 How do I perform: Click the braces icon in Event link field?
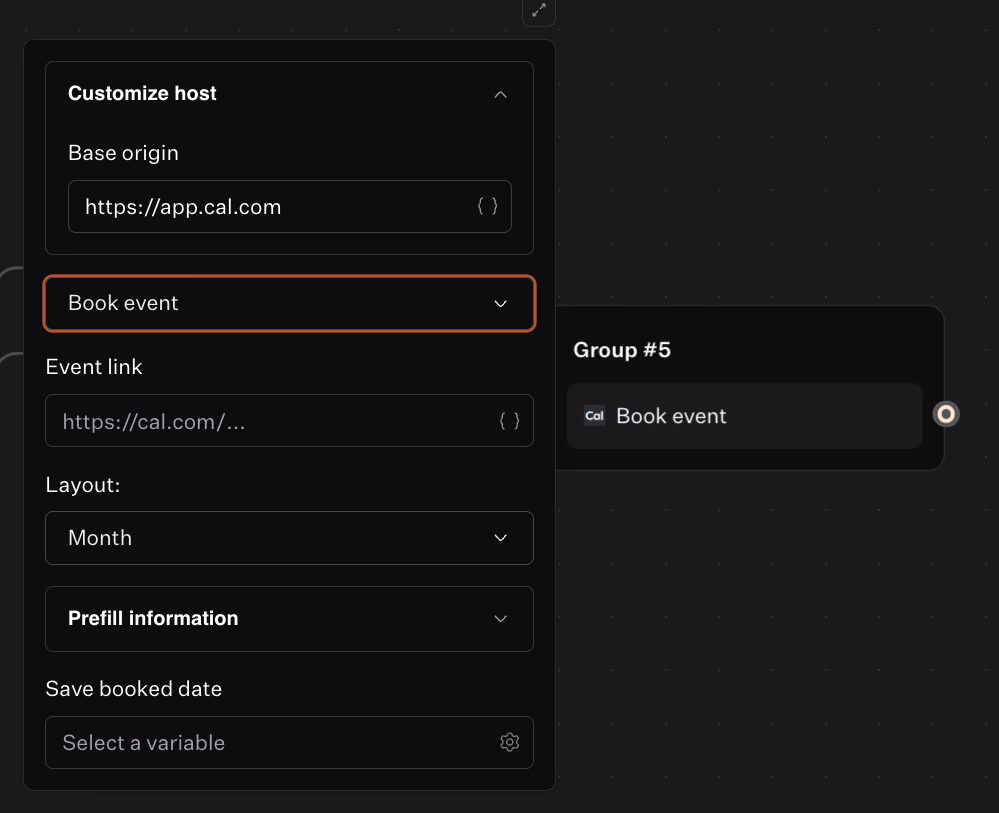[509, 421]
